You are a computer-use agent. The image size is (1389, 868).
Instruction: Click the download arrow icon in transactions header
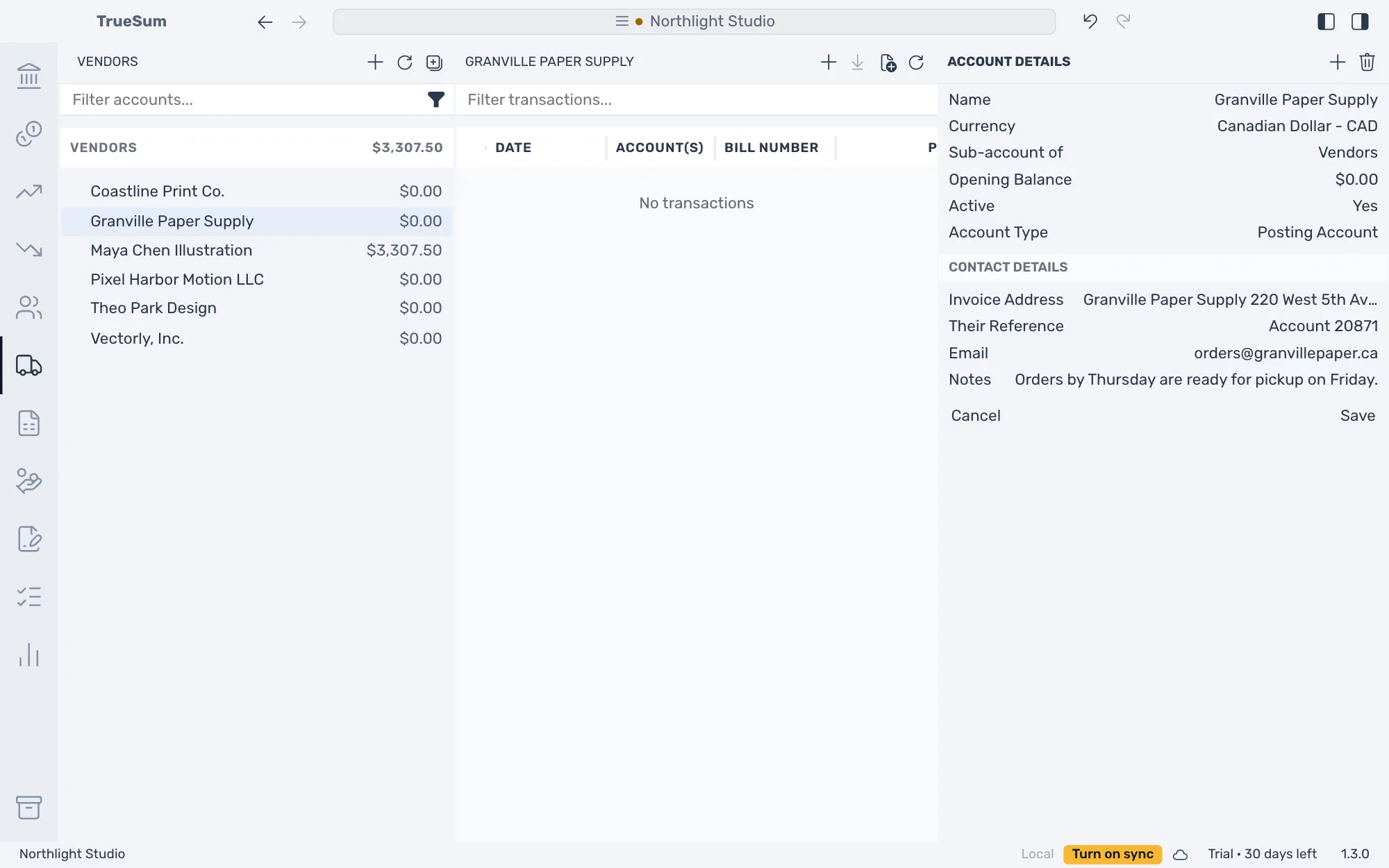[x=858, y=62]
